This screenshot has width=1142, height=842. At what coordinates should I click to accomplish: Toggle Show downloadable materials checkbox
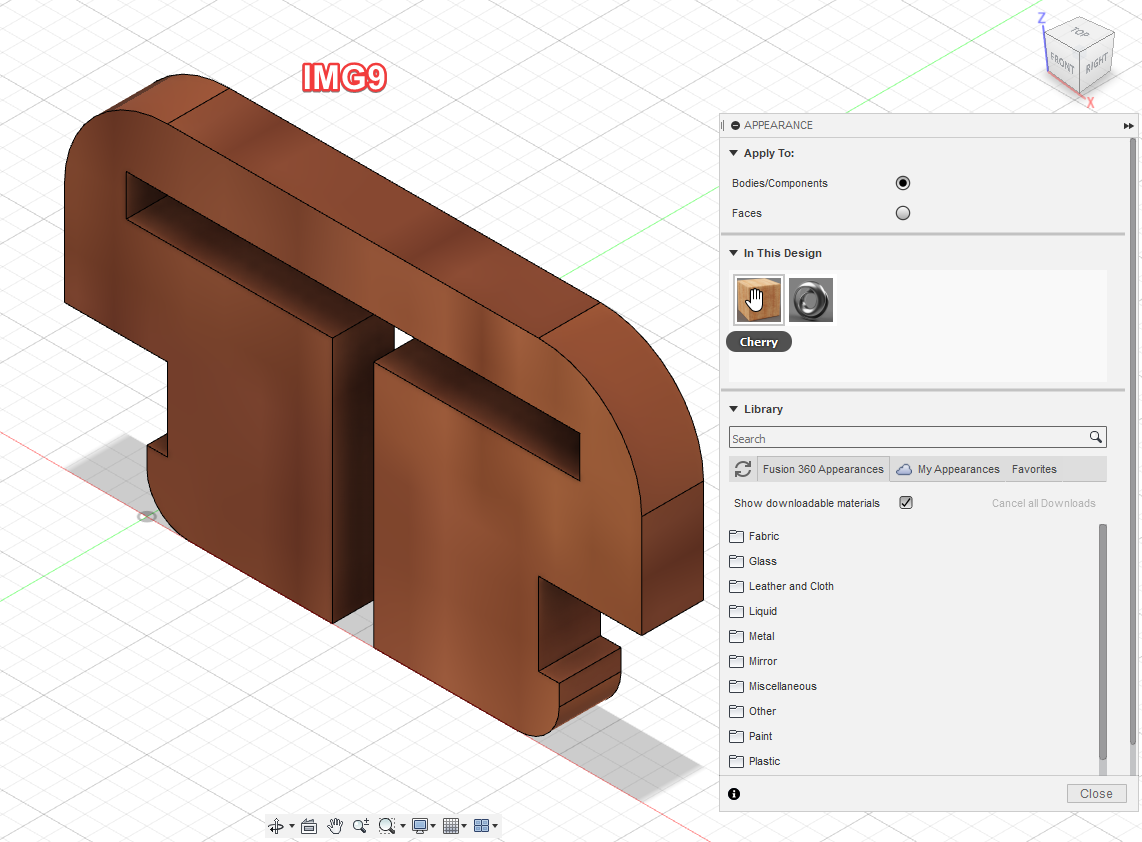click(x=906, y=503)
